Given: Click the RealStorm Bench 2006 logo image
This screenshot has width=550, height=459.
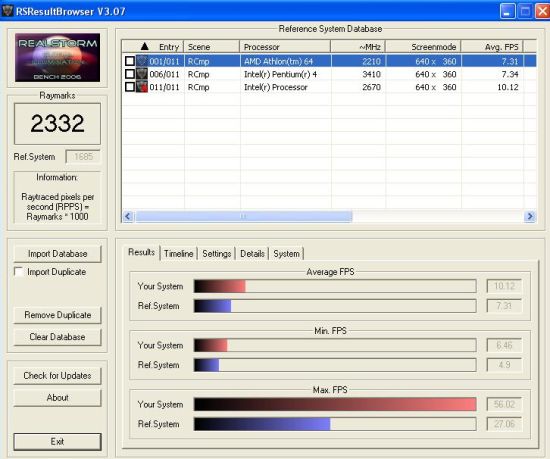Looking at the screenshot, I should coord(58,58).
